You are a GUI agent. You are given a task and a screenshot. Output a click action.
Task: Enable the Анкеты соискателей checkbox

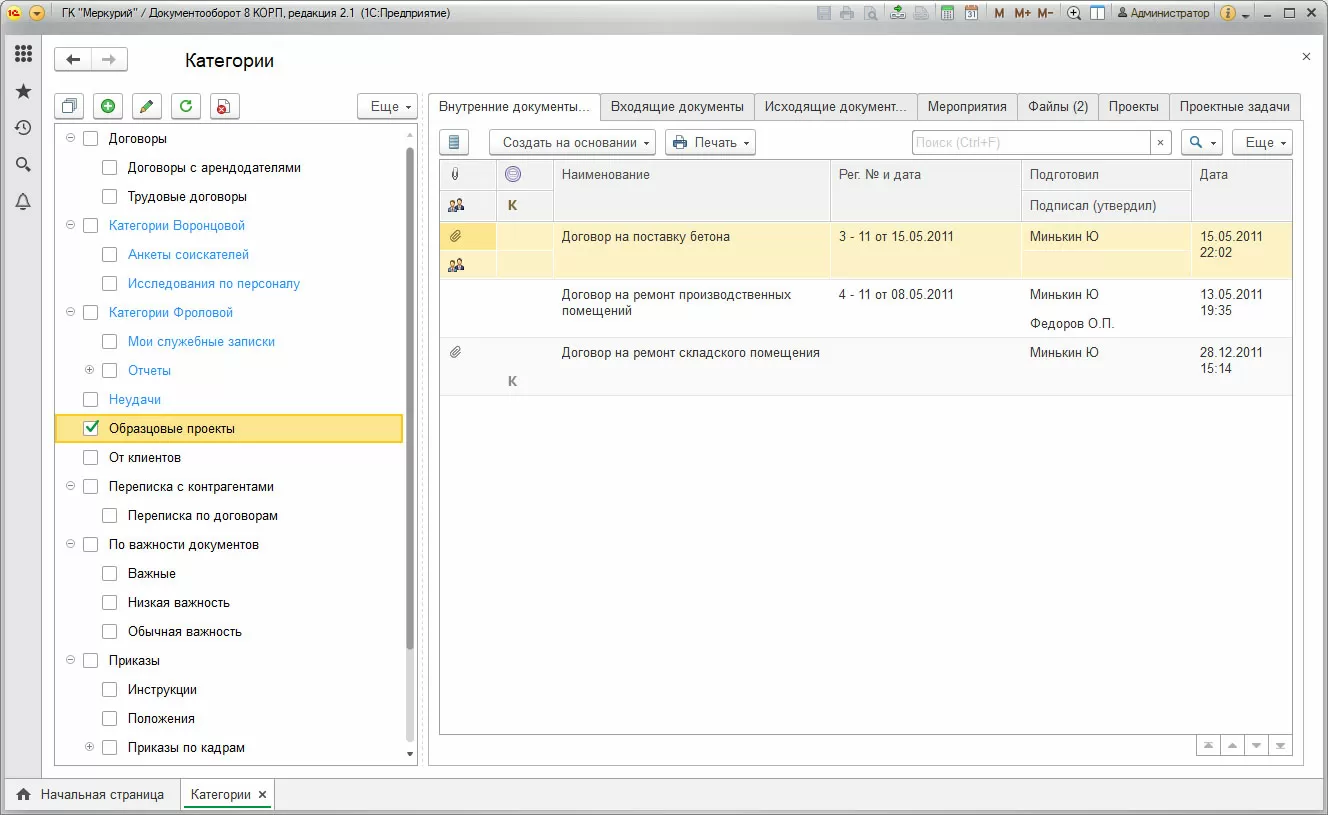click(x=110, y=255)
